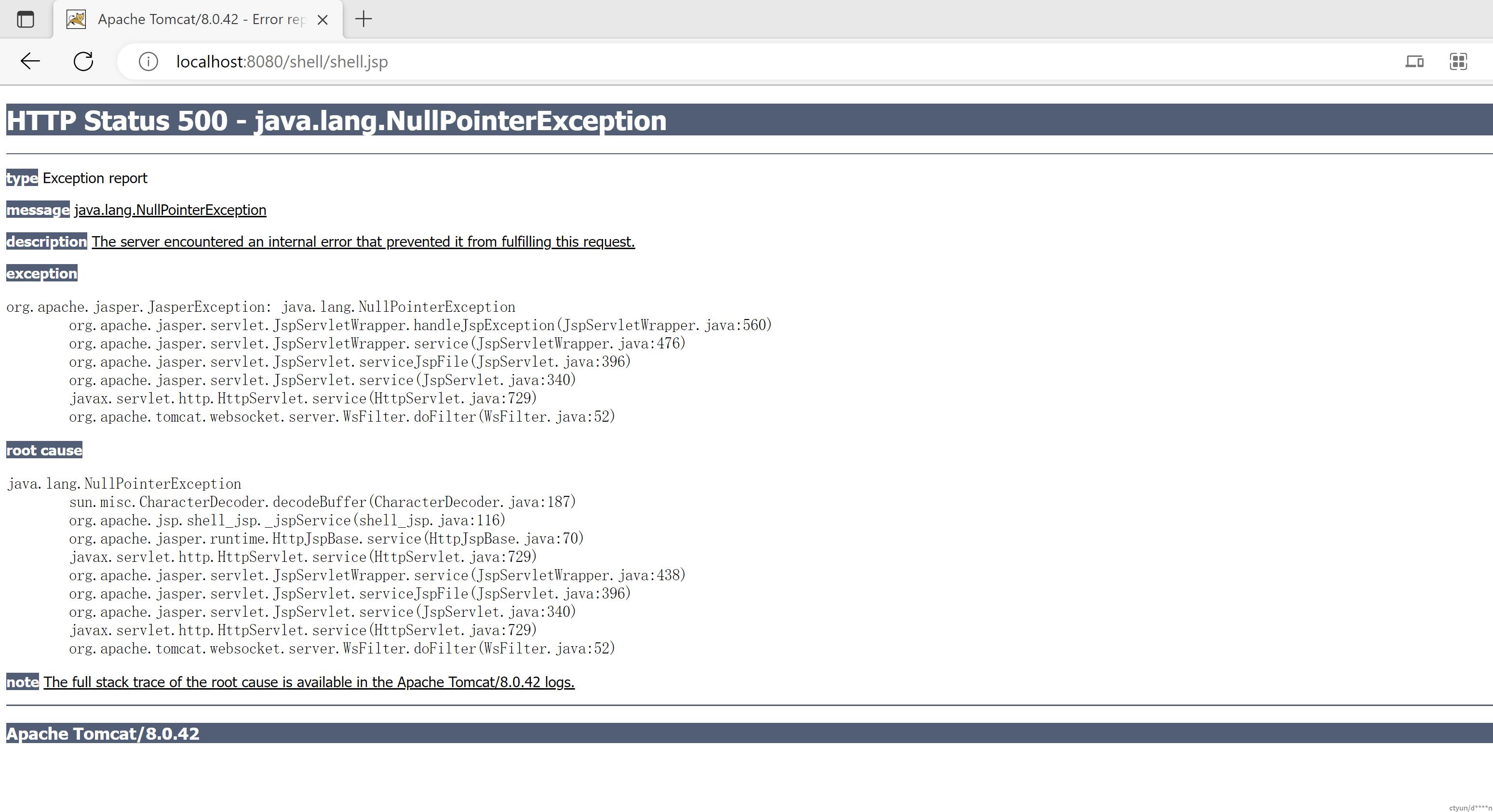Click 'The full stack trace of the root cause' text
The image size is (1493, 812).
[x=309, y=682]
